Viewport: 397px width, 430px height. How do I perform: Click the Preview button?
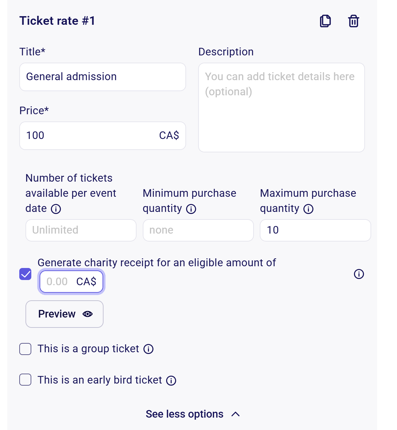pos(64,314)
